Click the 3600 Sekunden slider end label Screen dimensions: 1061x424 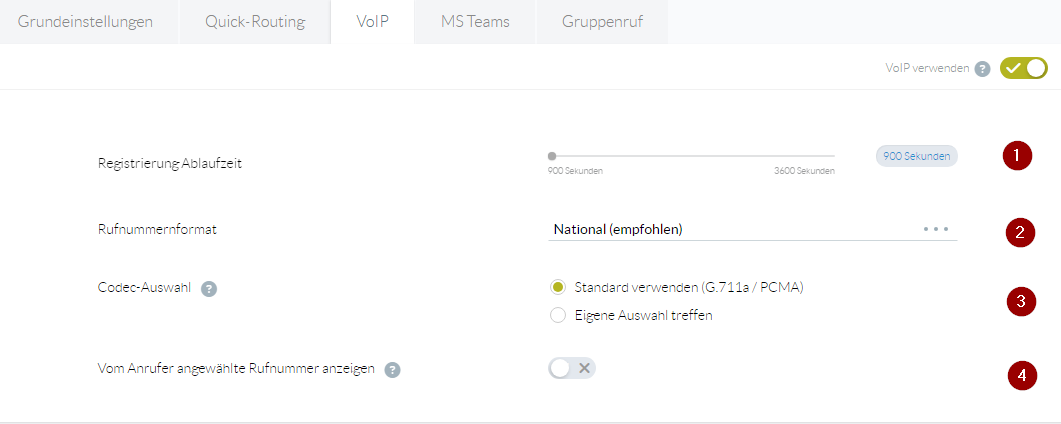click(804, 171)
